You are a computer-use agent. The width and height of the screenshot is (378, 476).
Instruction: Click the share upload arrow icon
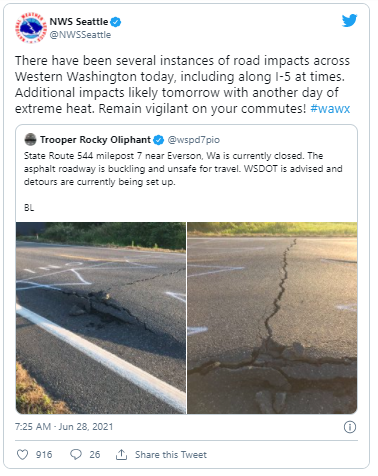[121, 455]
